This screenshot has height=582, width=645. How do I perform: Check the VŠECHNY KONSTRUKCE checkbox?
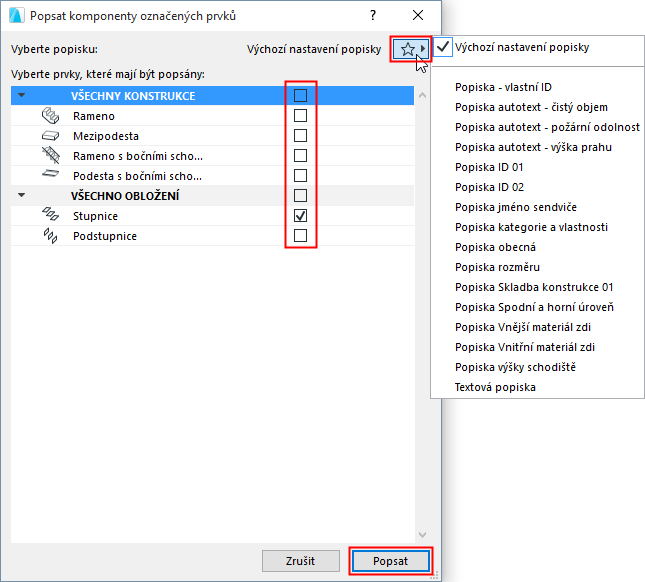pos(300,96)
